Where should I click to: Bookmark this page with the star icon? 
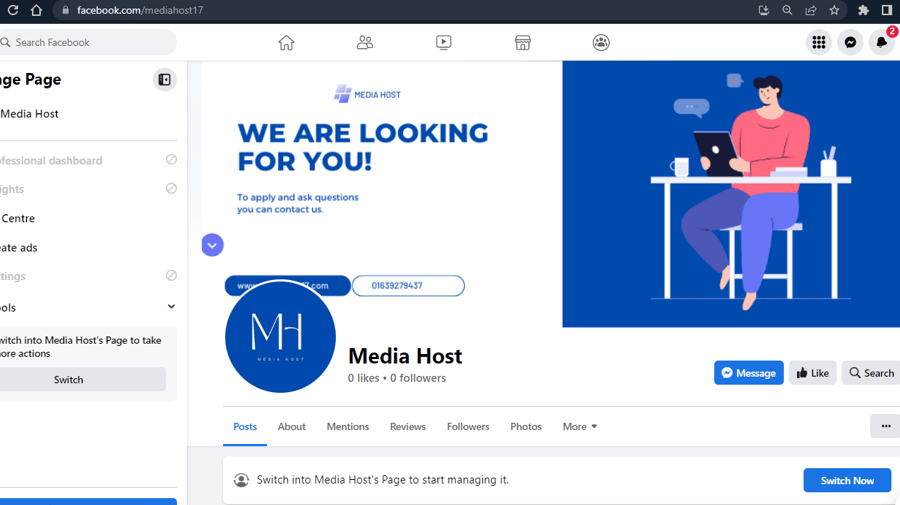click(x=834, y=10)
